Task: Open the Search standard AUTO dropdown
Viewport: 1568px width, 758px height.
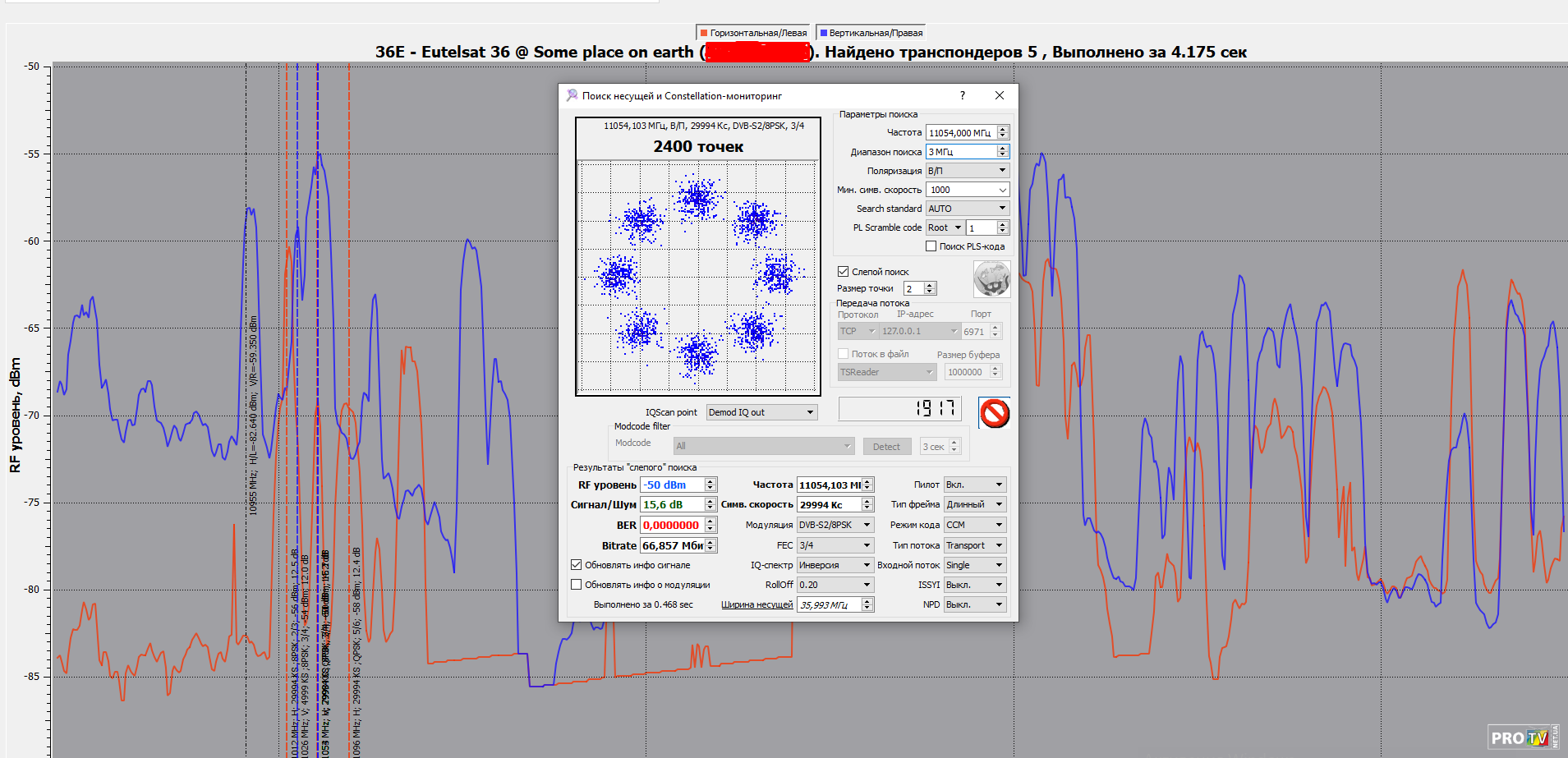Action: (967, 209)
